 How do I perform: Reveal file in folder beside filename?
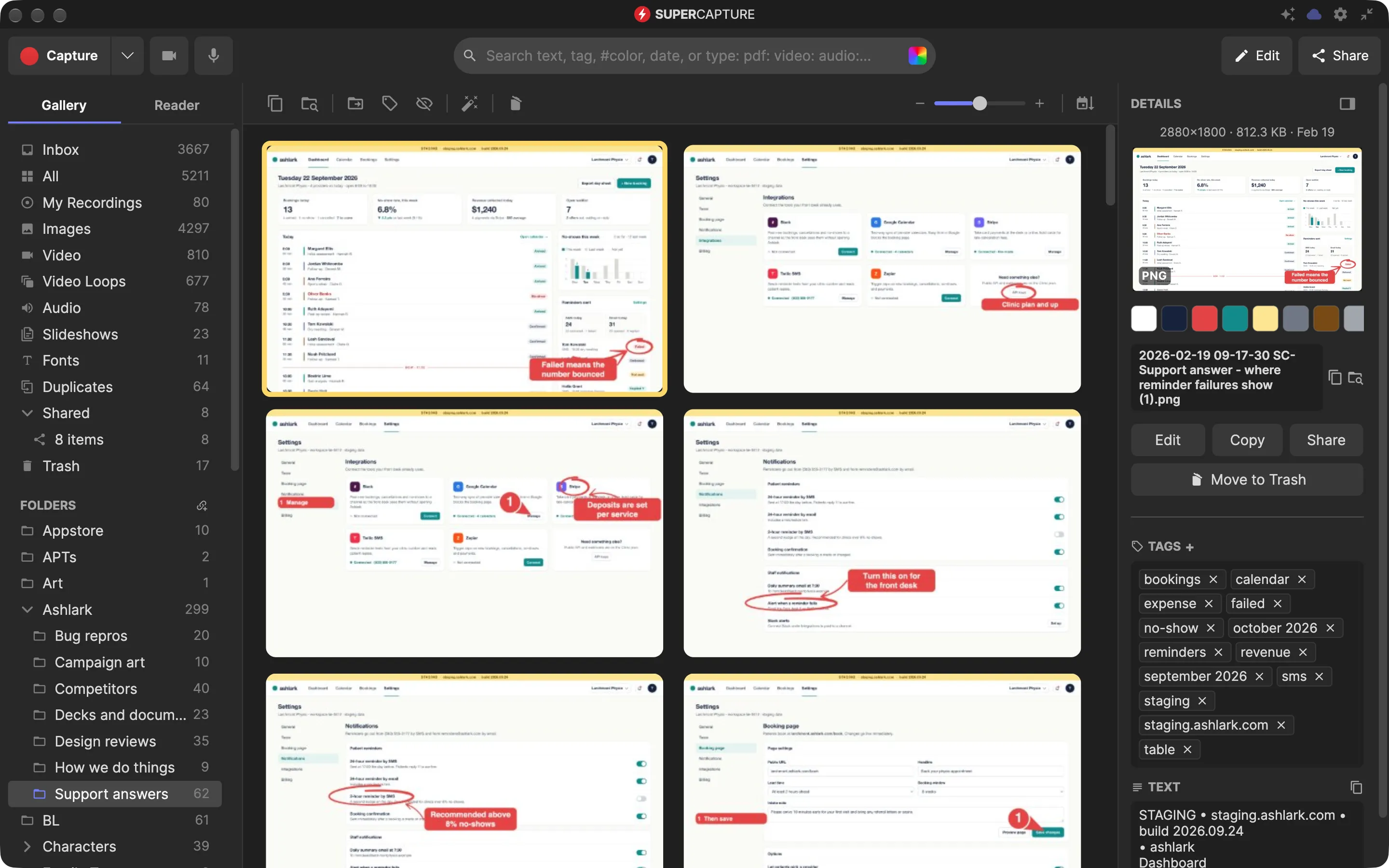click(x=1355, y=377)
